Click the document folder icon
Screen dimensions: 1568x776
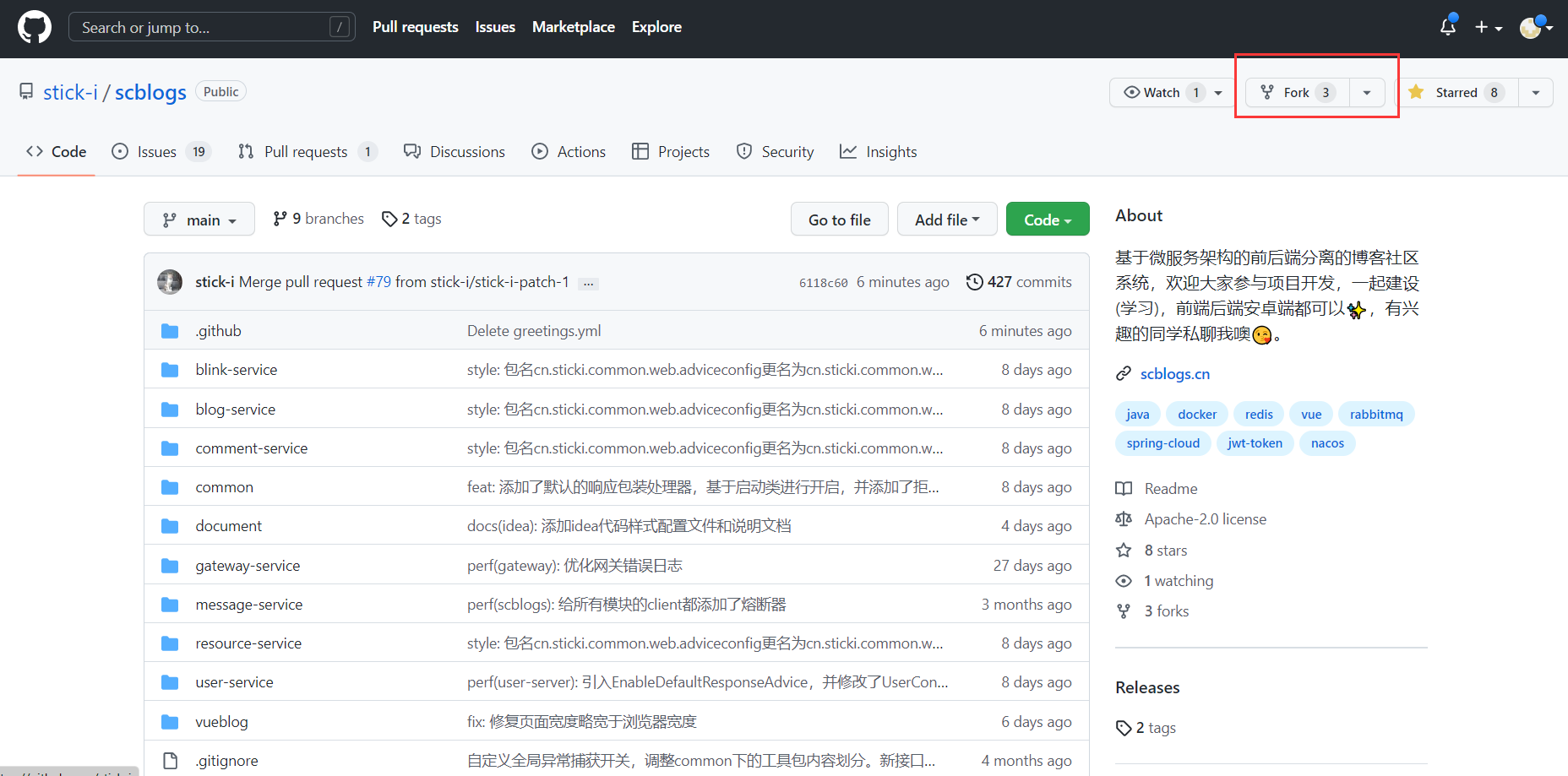tap(170, 526)
